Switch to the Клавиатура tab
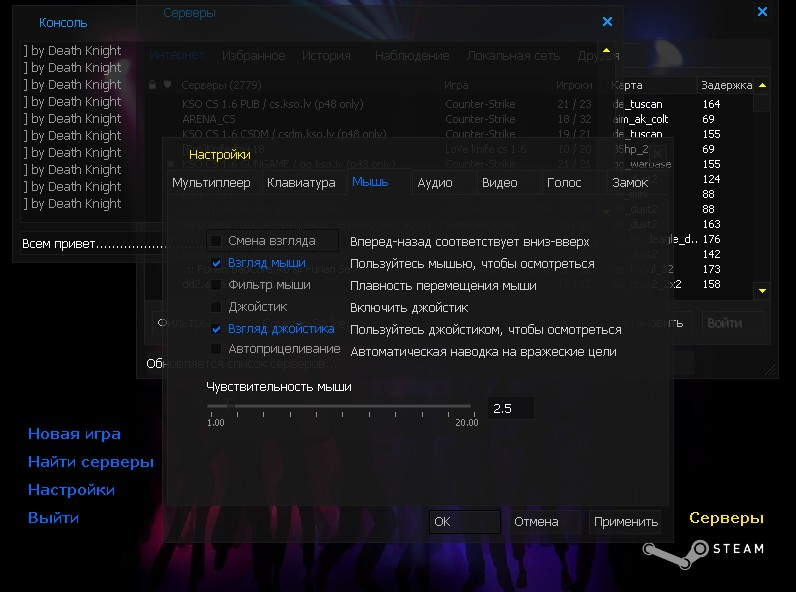The height and width of the screenshot is (592, 796). coord(301,183)
